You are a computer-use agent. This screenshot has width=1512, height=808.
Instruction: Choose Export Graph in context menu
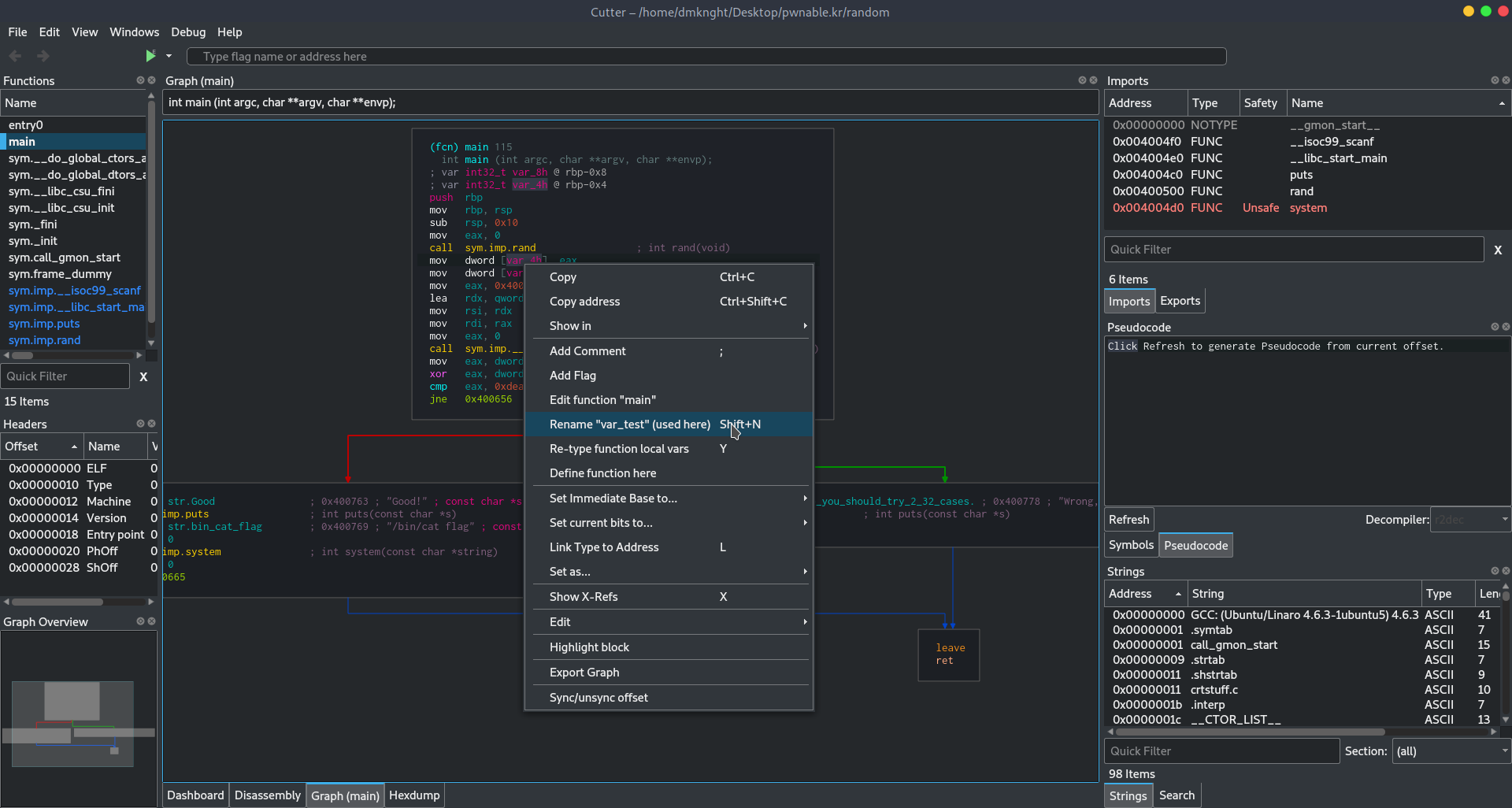coord(669,673)
